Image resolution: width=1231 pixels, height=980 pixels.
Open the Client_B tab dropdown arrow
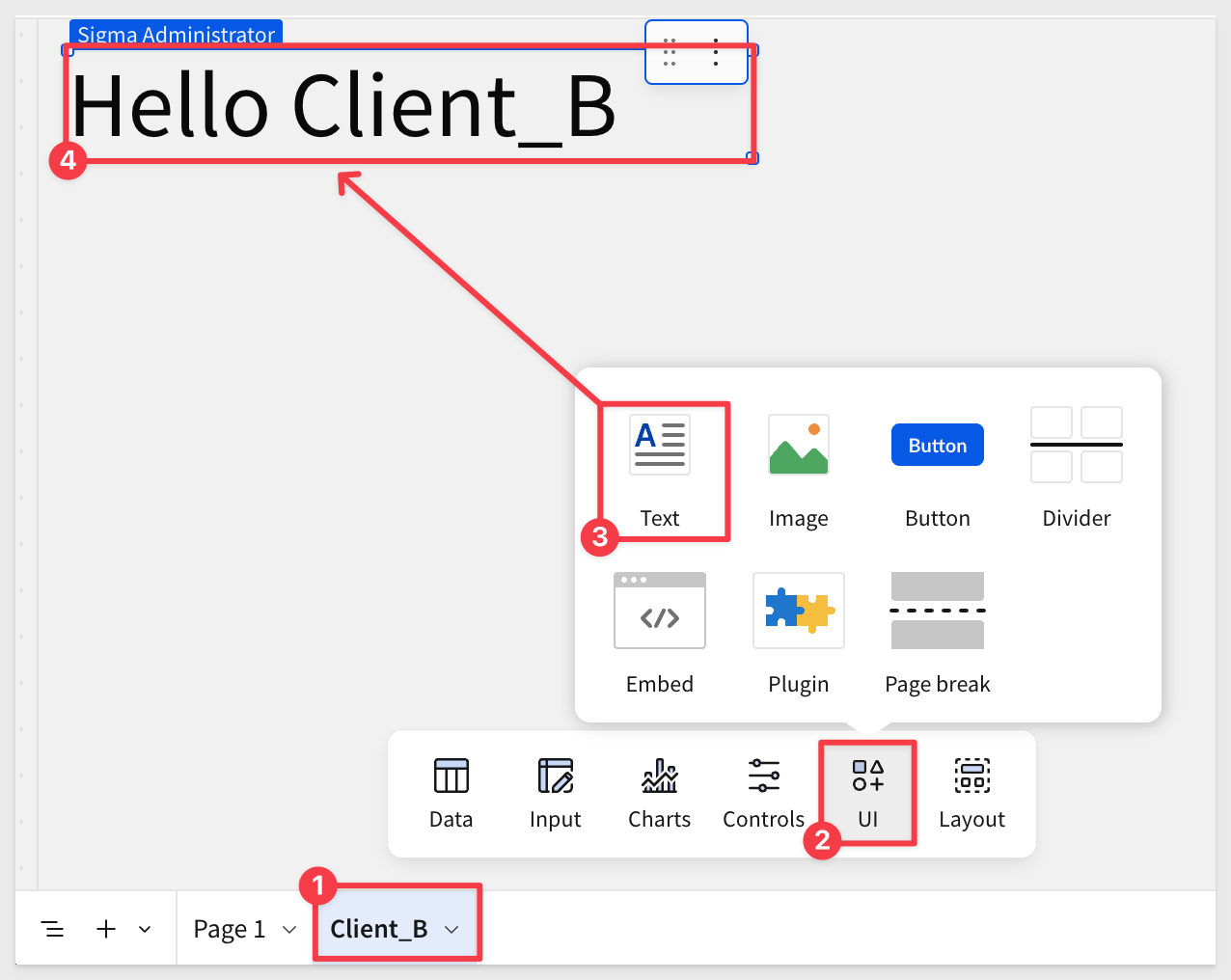(x=451, y=930)
